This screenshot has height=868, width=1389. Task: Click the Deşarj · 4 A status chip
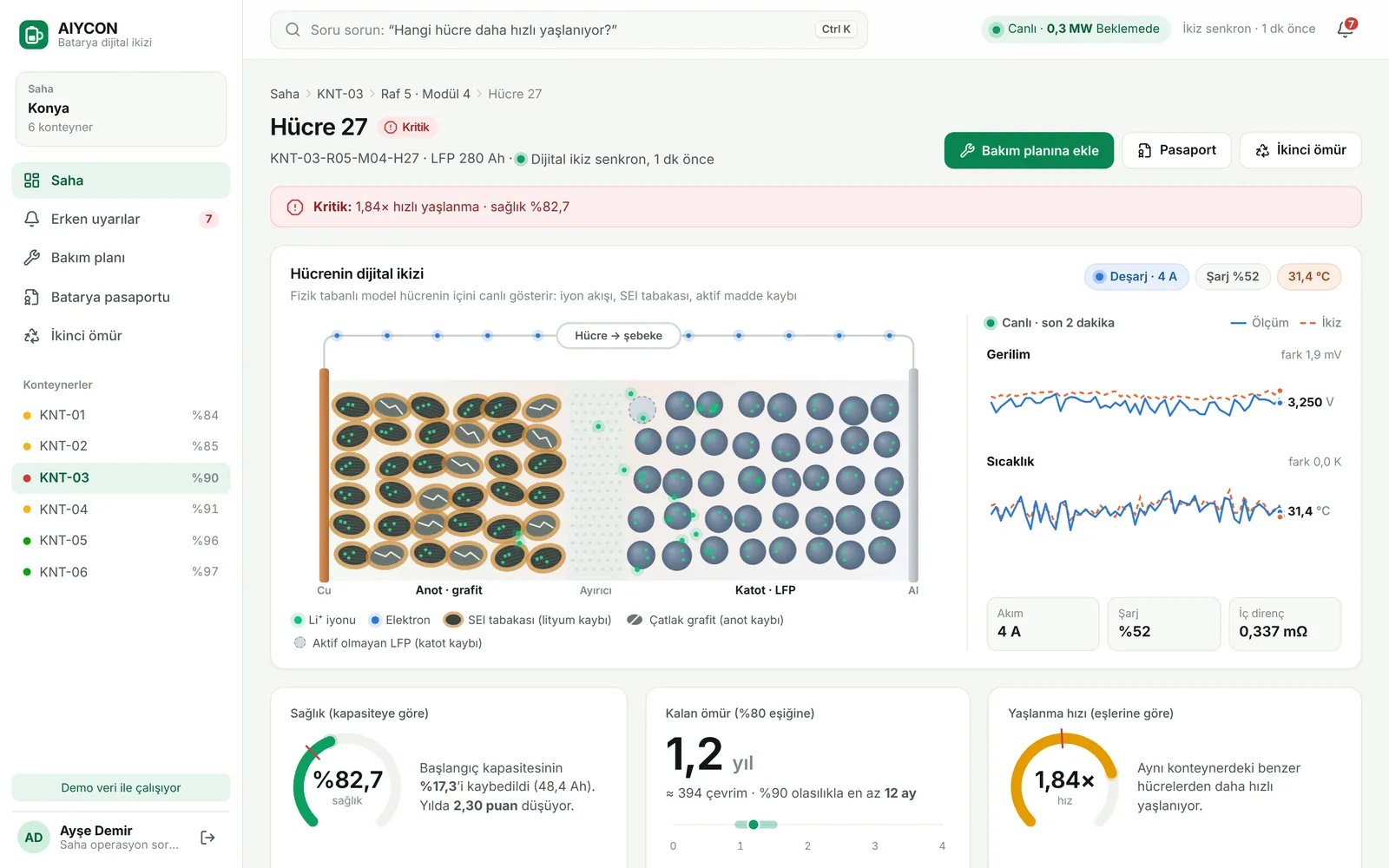pos(1136,277)
